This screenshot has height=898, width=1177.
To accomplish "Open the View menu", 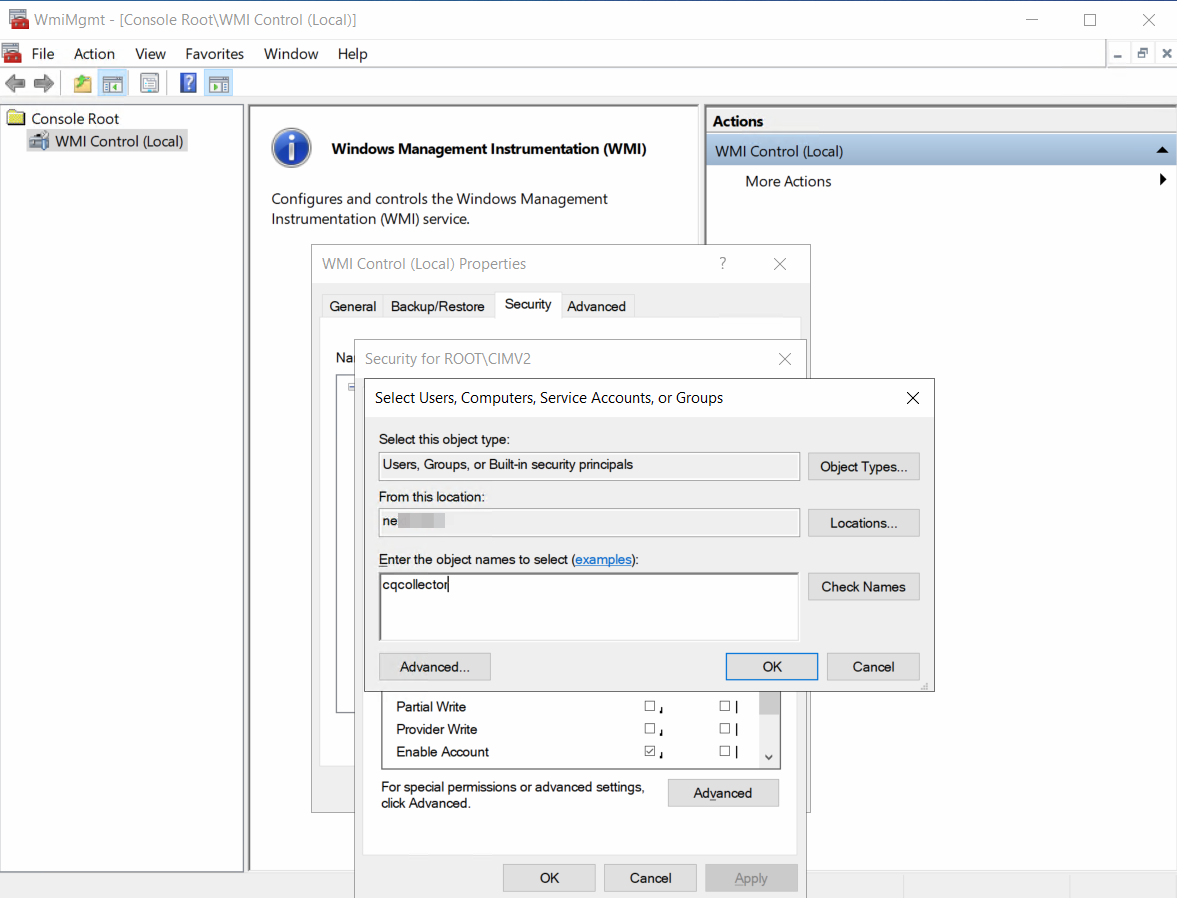I will tap(150, 54).
